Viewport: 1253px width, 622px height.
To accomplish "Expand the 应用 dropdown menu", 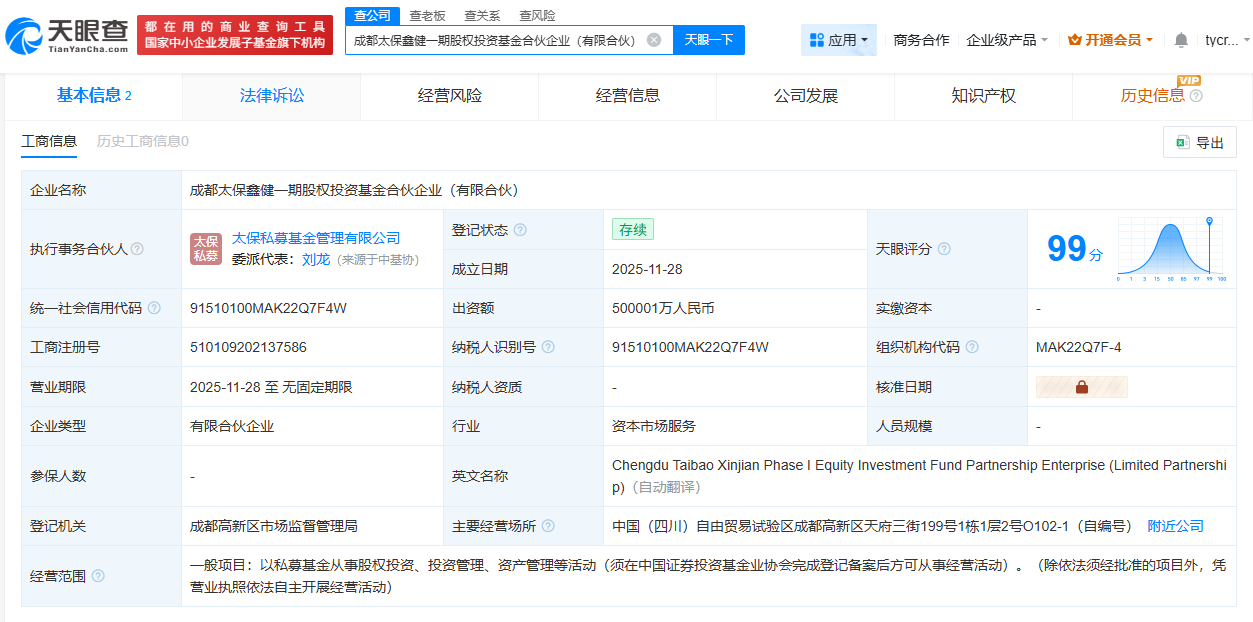I will click(x=838, y=40).
